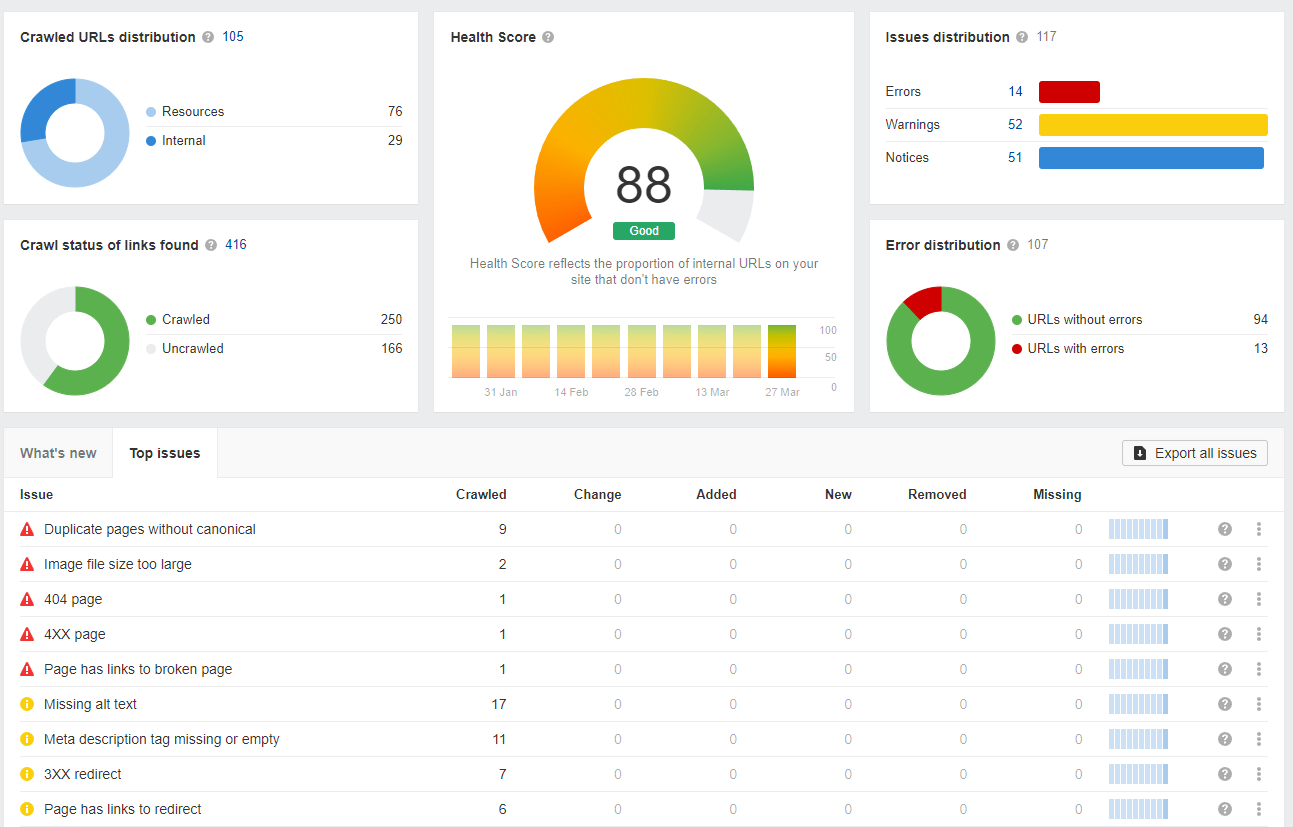Viewport: 1293px width, 827px height.
Task: Open help icon in 4XX page row
Action: [1225, 634]
